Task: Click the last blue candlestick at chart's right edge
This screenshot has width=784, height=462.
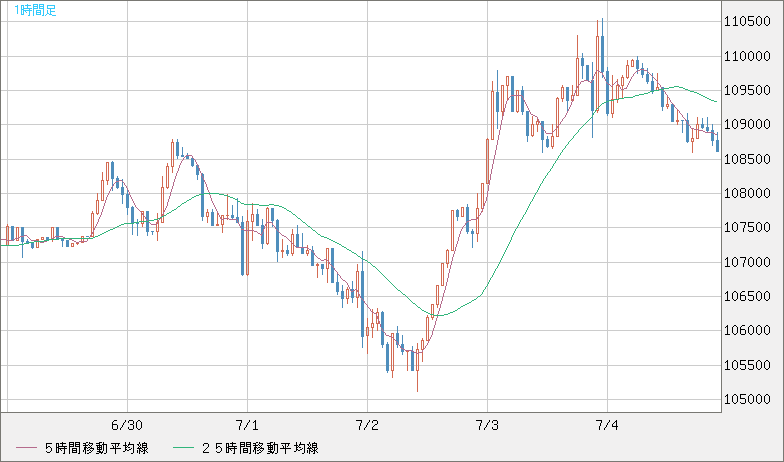Action: [x=718, y=144]
